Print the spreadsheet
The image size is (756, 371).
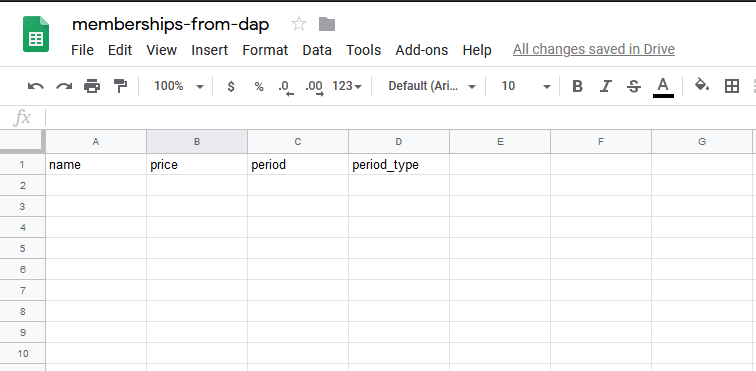pyautogui.click(x=92, y=86)
